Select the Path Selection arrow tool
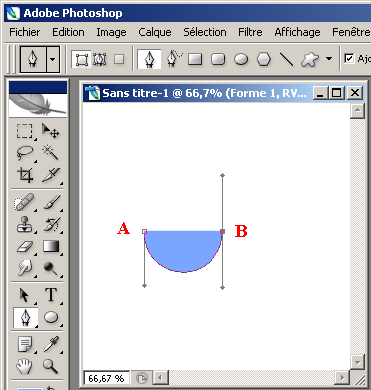371x390 pixels. point(25,295)
